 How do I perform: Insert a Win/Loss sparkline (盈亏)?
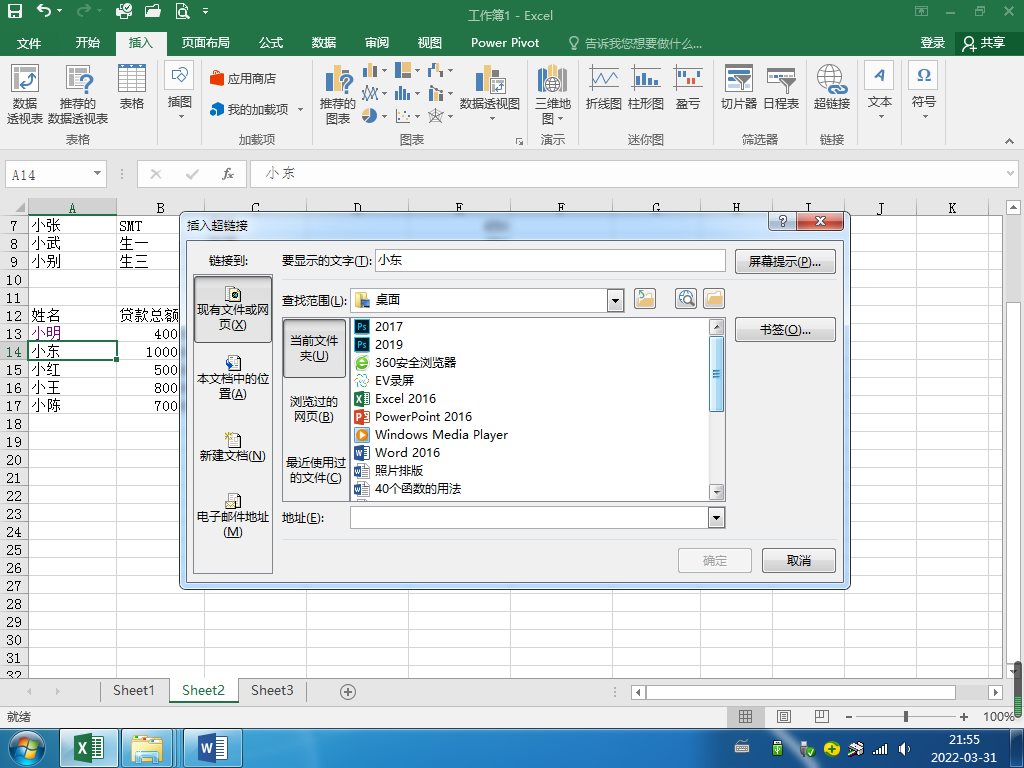point(688,88)
